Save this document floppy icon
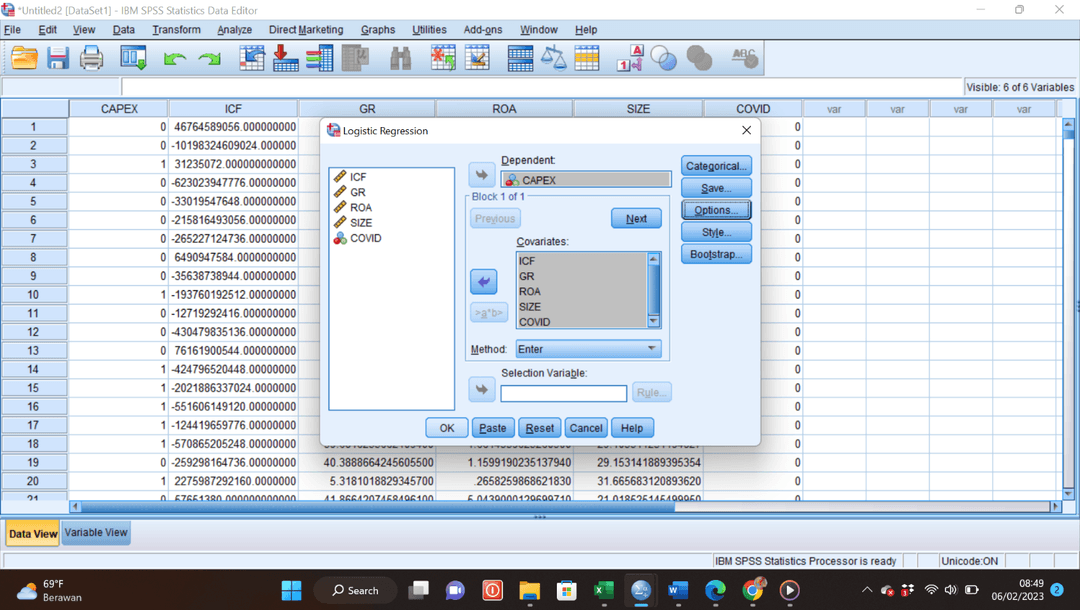 click(58, 59)
